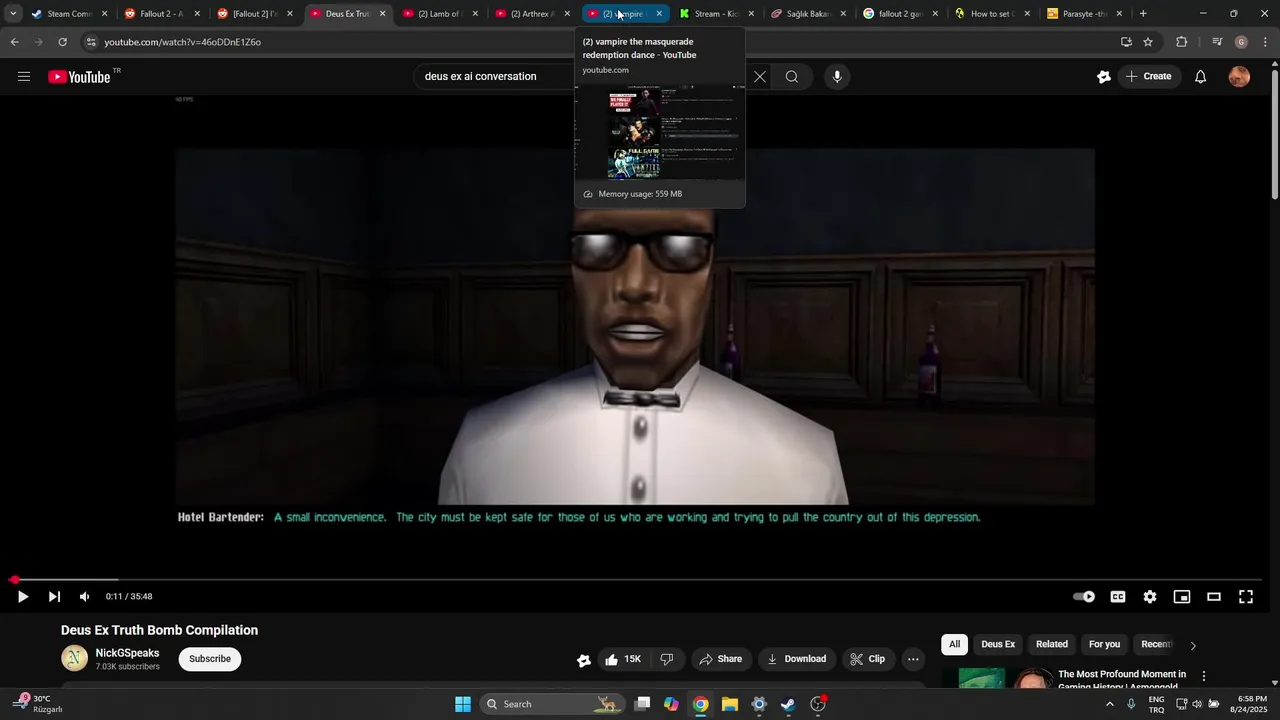The width and height of the screenshot is (1280, 720).
Task: Open Chrome extensions puzzle icon
Action: (x=1181, y=42)
